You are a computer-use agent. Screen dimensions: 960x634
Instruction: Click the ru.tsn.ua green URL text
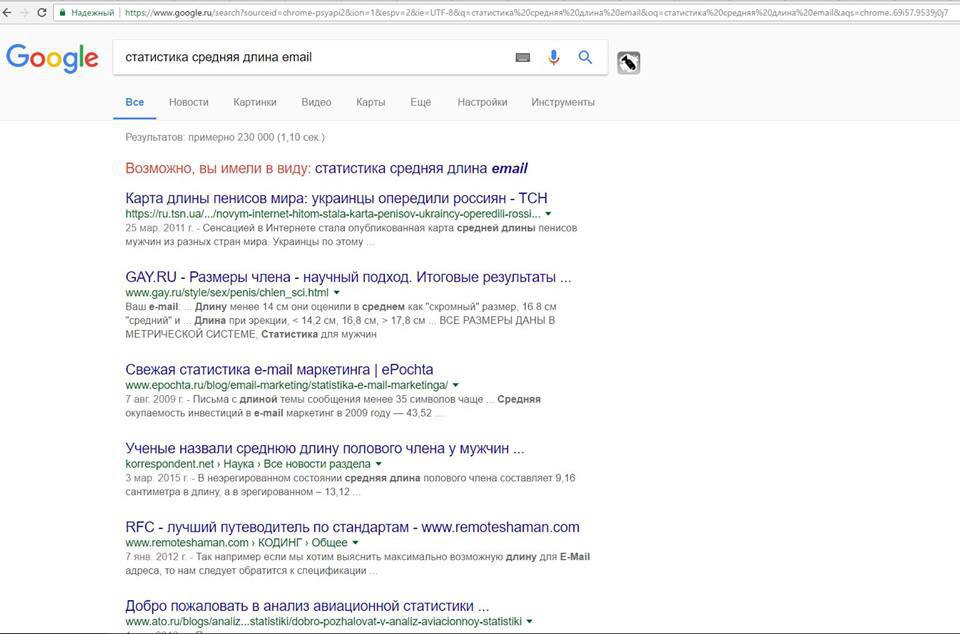[333, 214]
